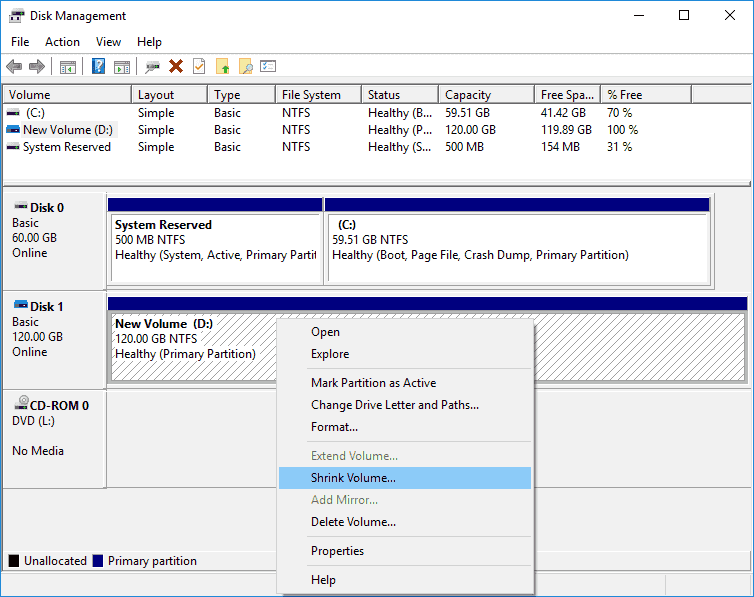Select Delete Volume... in the context menu

353,522
